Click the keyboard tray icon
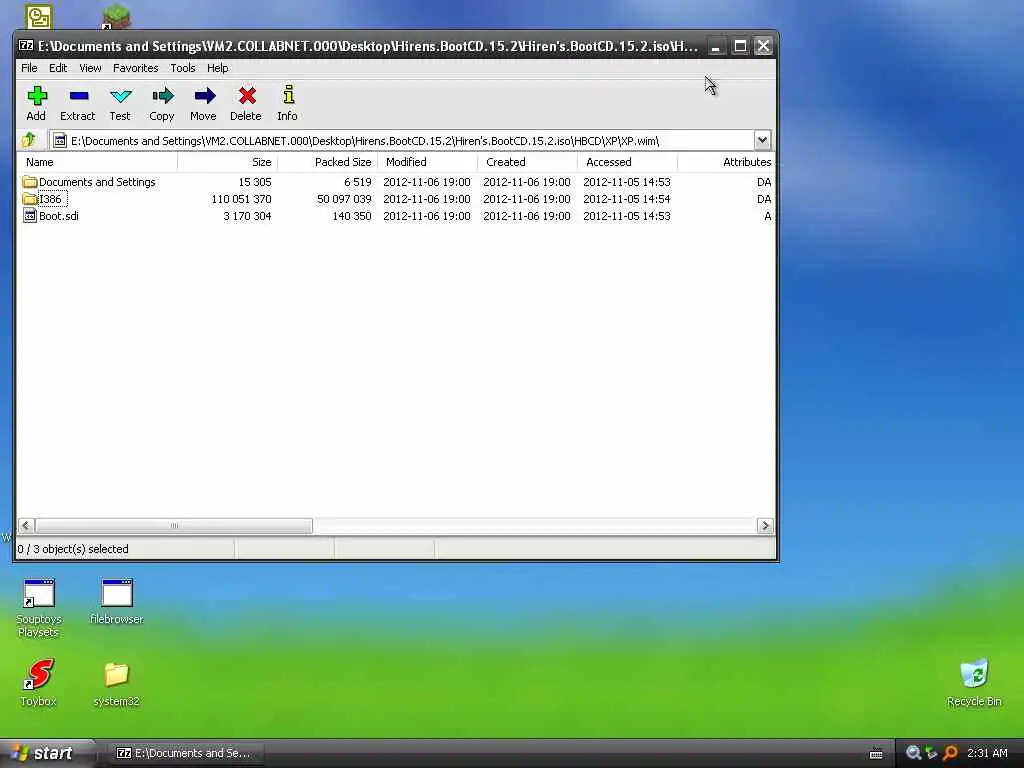This screenshot has height=768, width=1024. click(x=876, y=754)
